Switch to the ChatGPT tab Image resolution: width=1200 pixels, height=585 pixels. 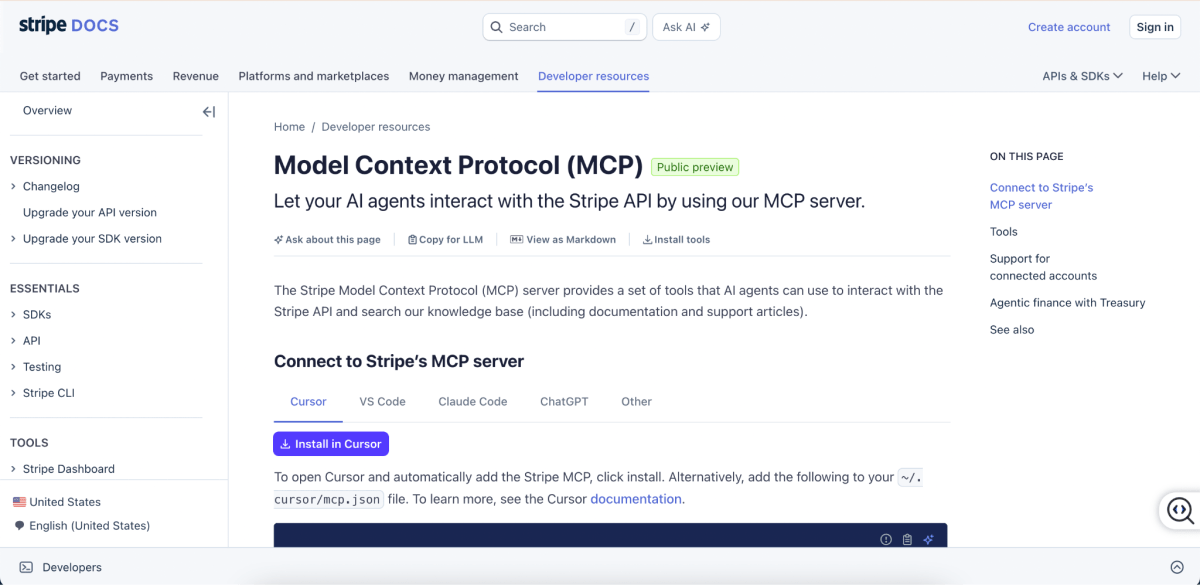[564, 402]
